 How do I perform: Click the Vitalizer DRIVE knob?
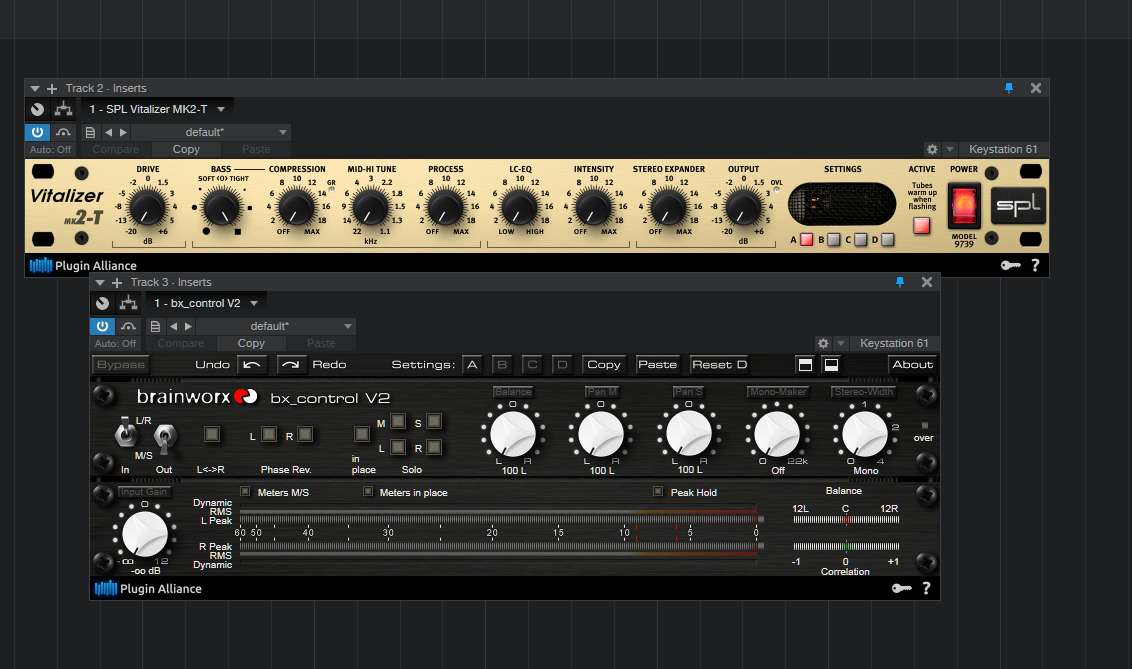[x=148, y=208]
